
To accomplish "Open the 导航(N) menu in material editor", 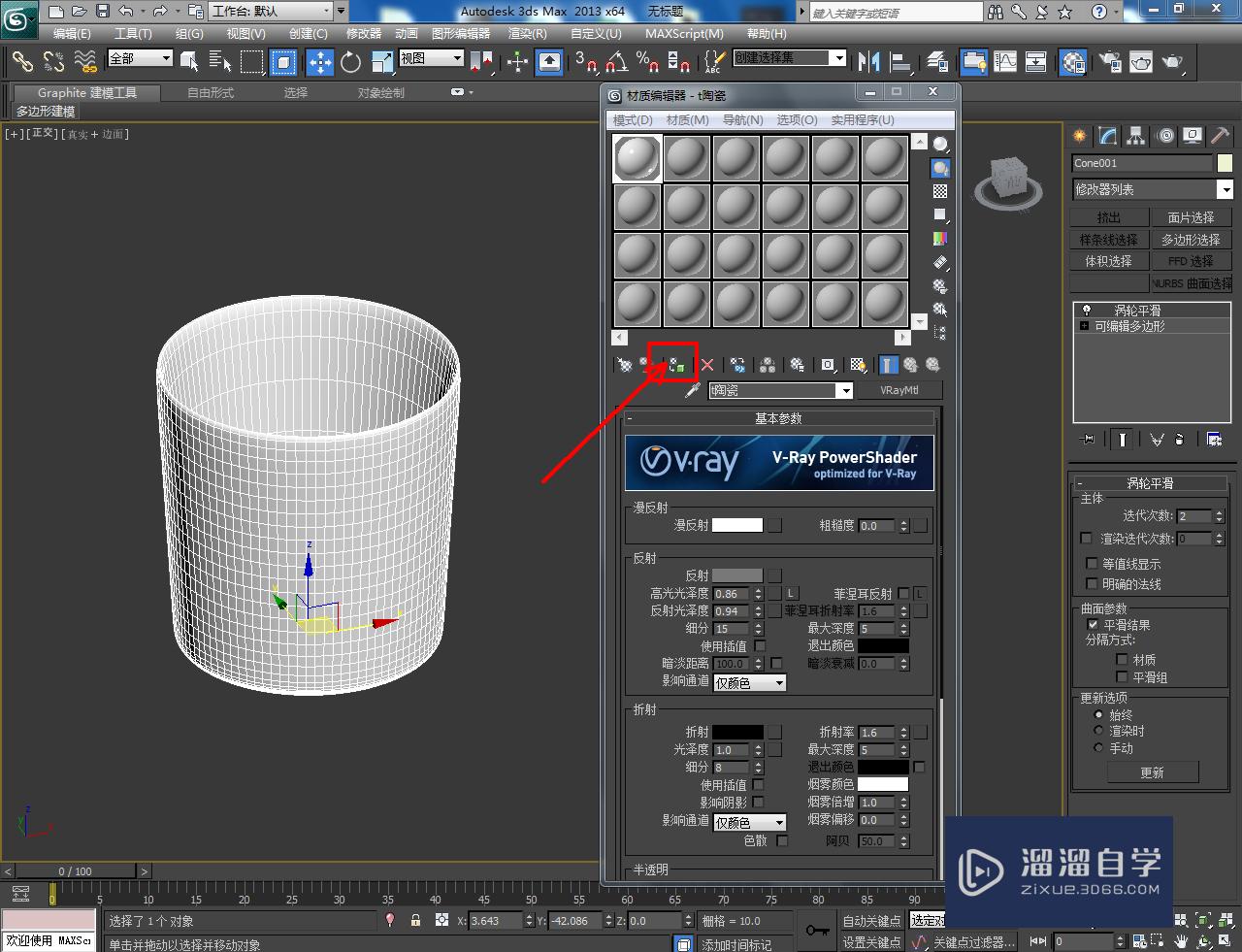I will coord(742,119).
